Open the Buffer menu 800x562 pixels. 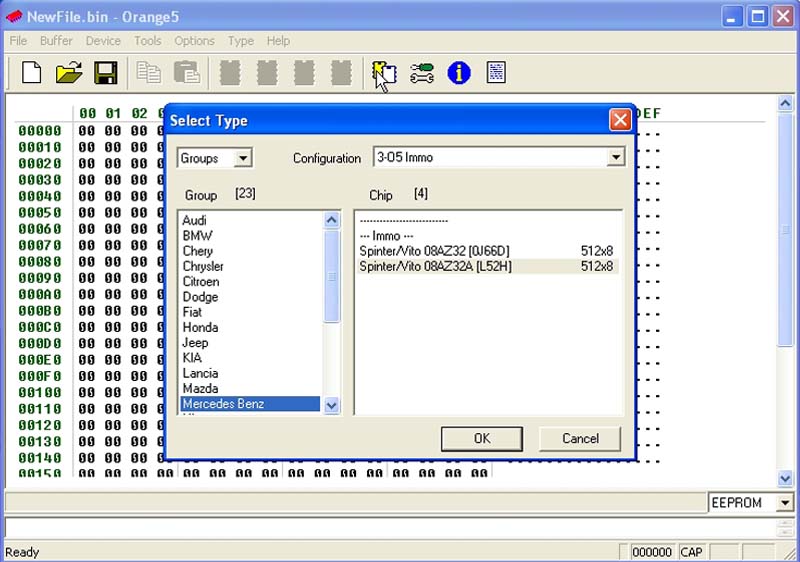pyautogui.click(x=56, y=41)
